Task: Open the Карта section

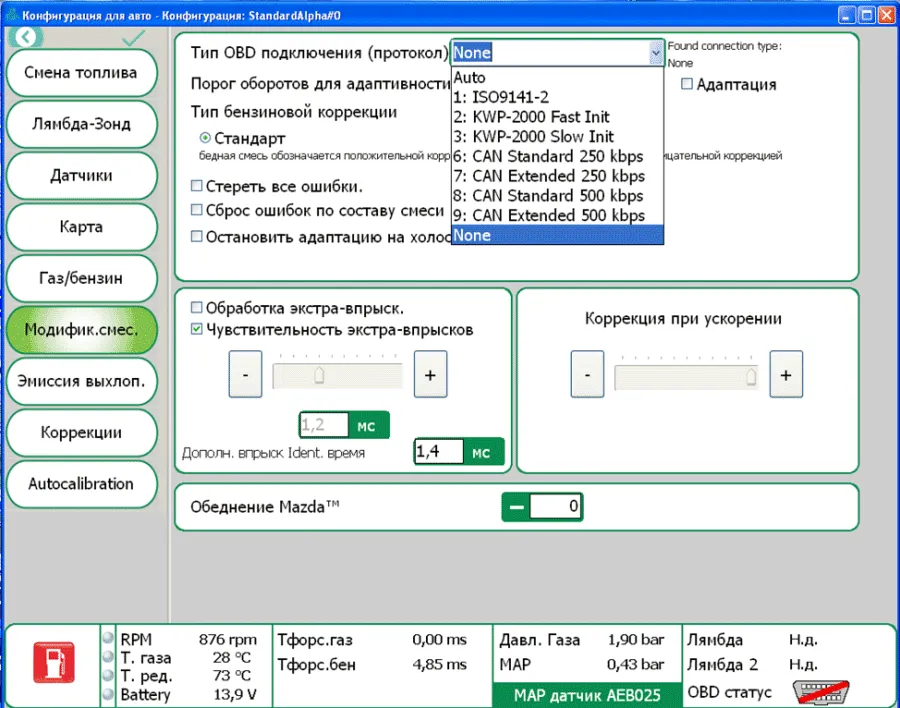Action: [82, 227]
